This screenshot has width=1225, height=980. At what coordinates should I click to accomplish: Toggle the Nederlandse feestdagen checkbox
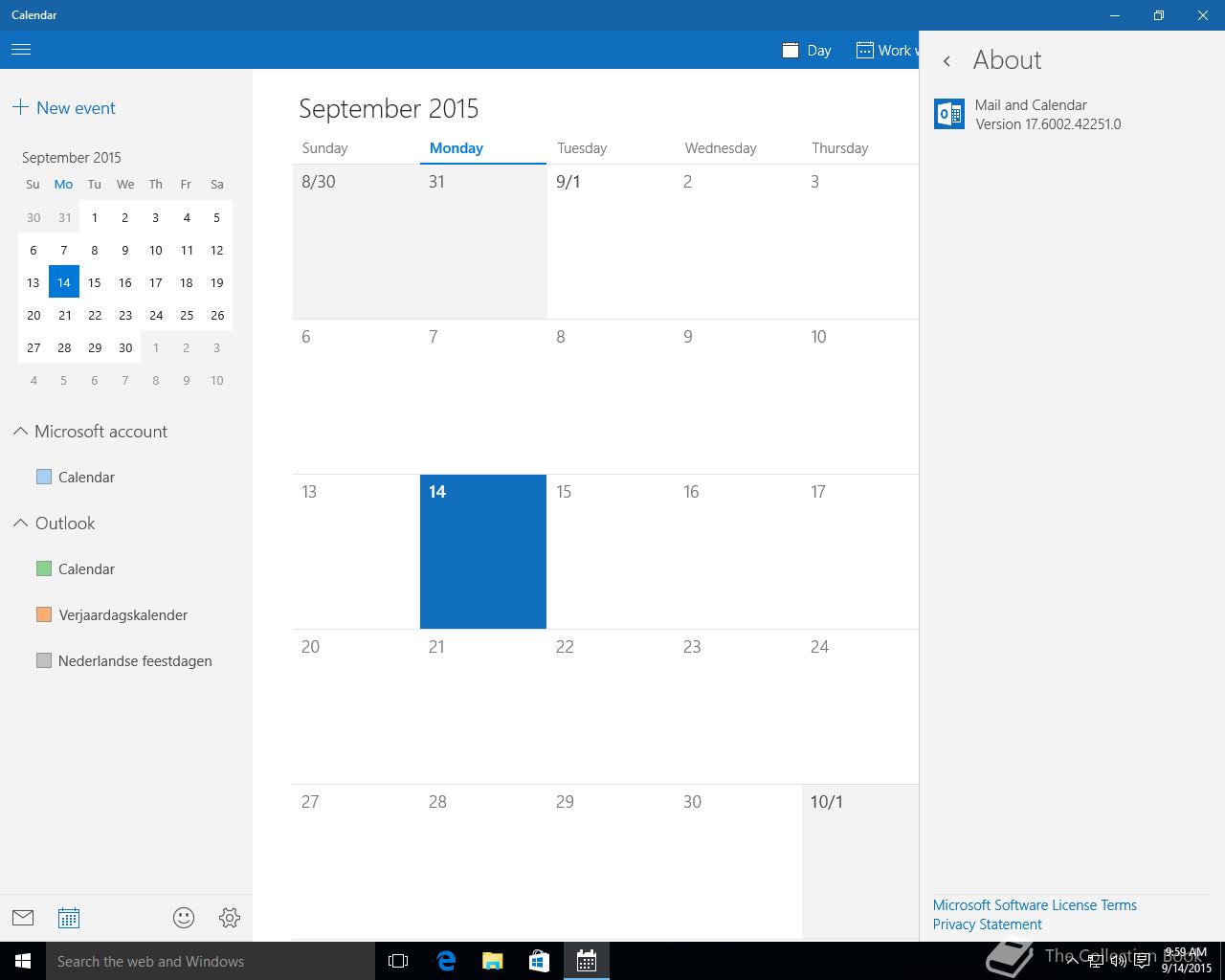43,660
